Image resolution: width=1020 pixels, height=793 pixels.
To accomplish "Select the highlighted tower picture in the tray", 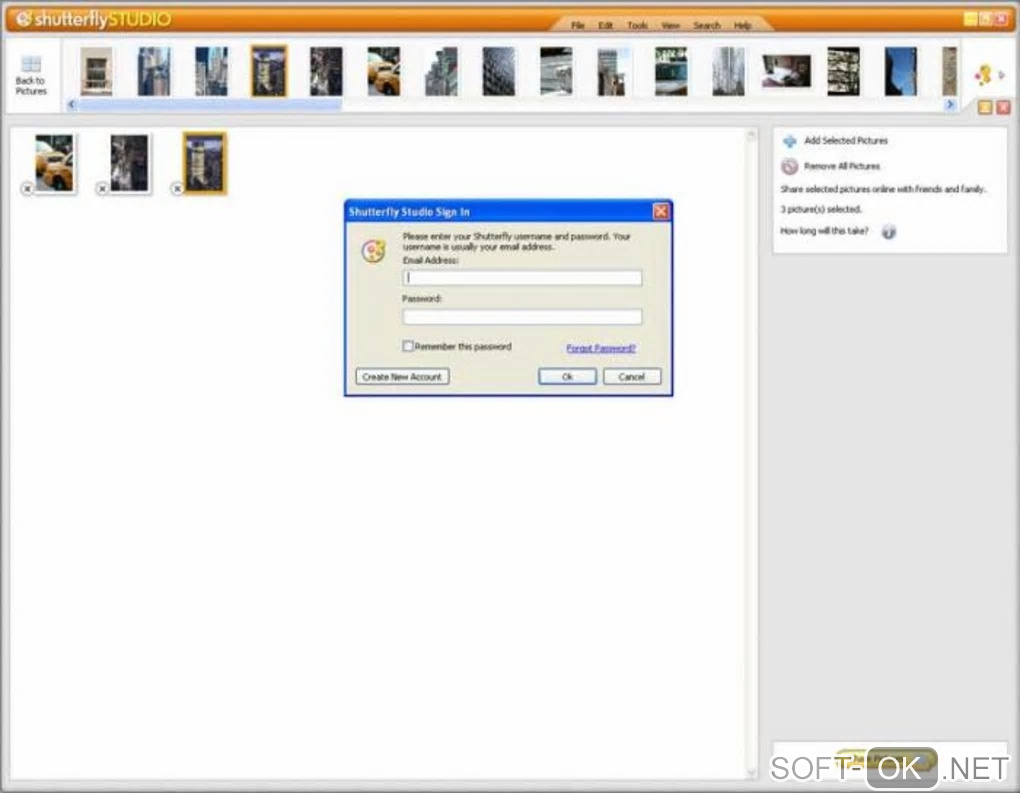I will (205, 163).
